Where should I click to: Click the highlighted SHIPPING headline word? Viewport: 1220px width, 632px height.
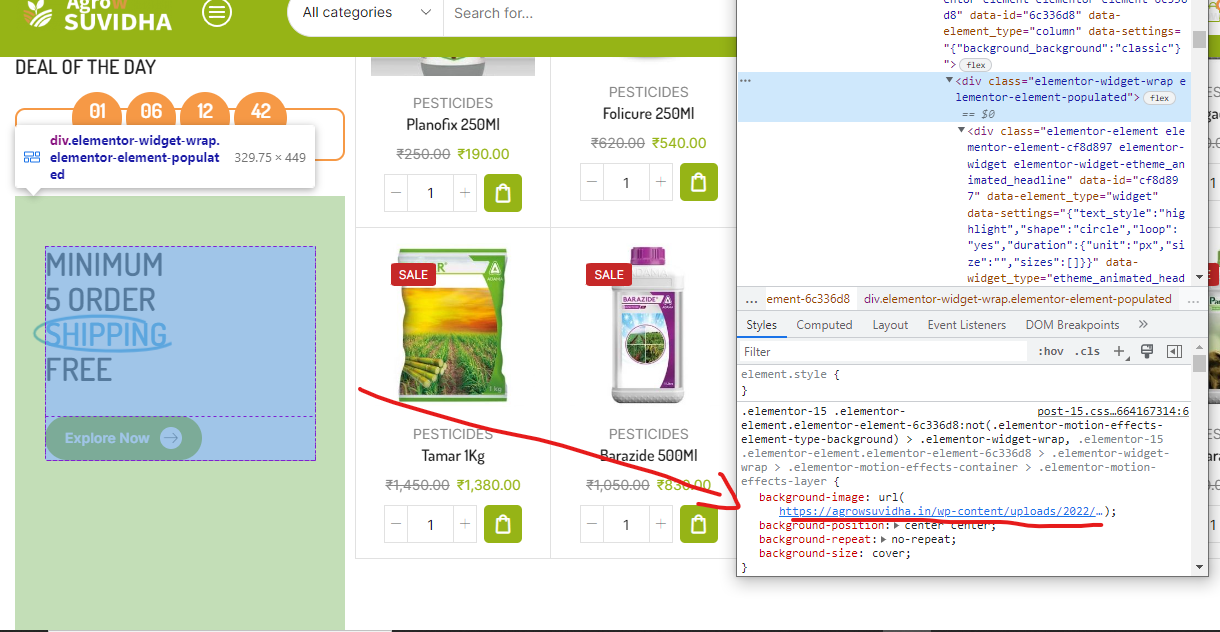coord(106,334)
